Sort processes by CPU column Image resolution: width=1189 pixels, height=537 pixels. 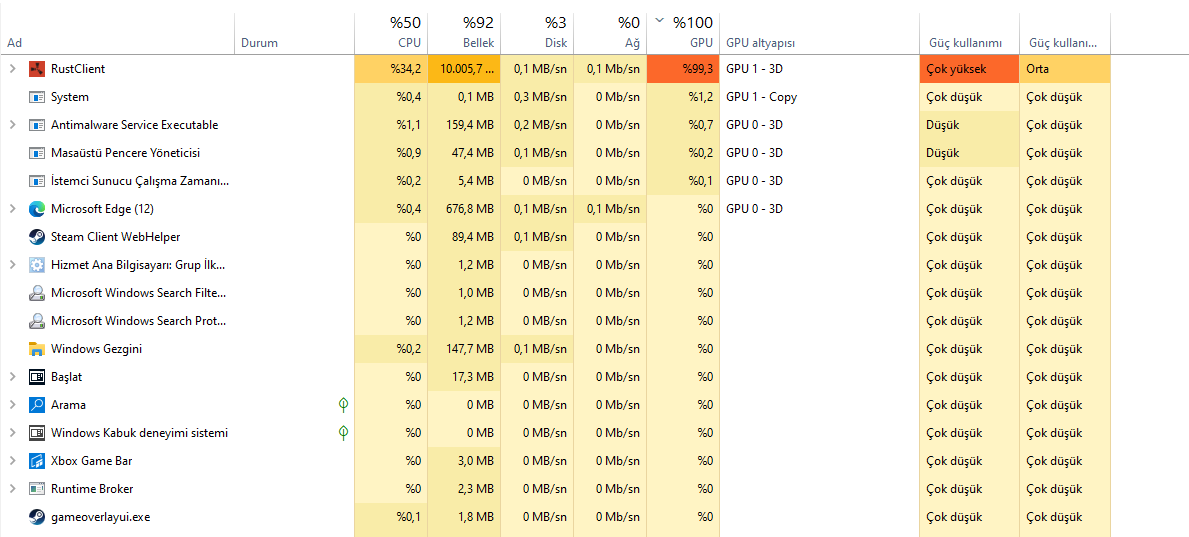[x=391, y=33]
